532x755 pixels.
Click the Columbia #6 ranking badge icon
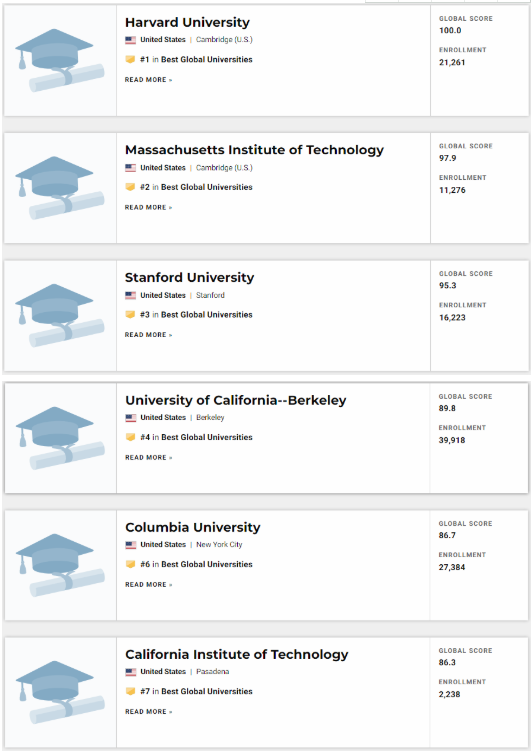pyautogui.click(x=130, y=564)
